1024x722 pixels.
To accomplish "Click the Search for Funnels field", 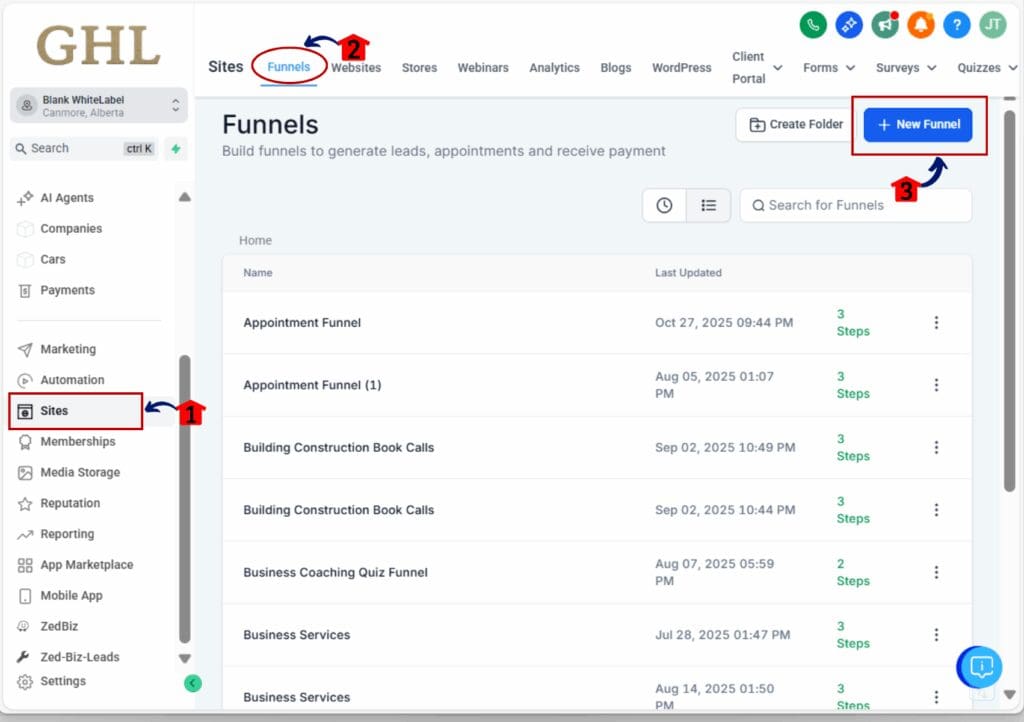I will (855, 205).
